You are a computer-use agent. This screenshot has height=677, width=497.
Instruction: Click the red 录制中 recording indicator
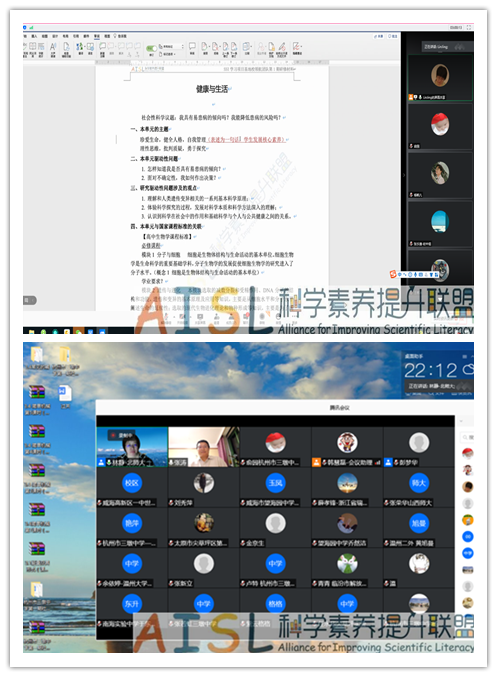(122, 435)
